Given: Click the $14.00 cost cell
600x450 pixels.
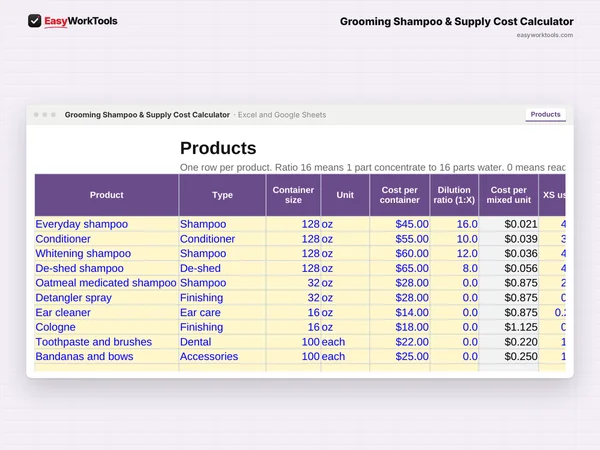Looking at the screenshot, I should coord(399,312).
